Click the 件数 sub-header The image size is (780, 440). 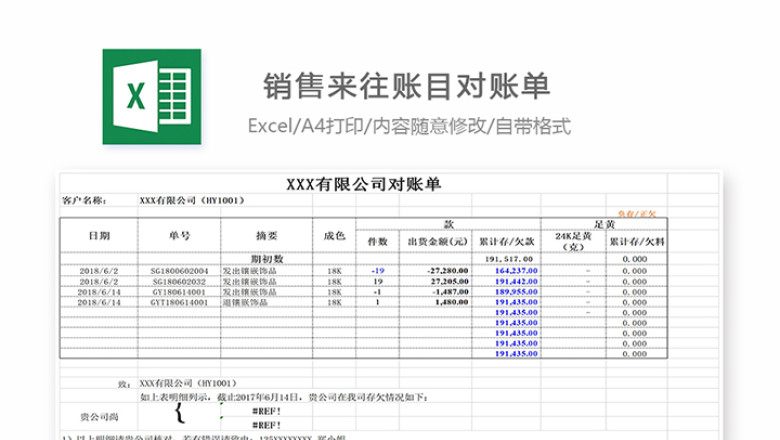tap(378, 242)
